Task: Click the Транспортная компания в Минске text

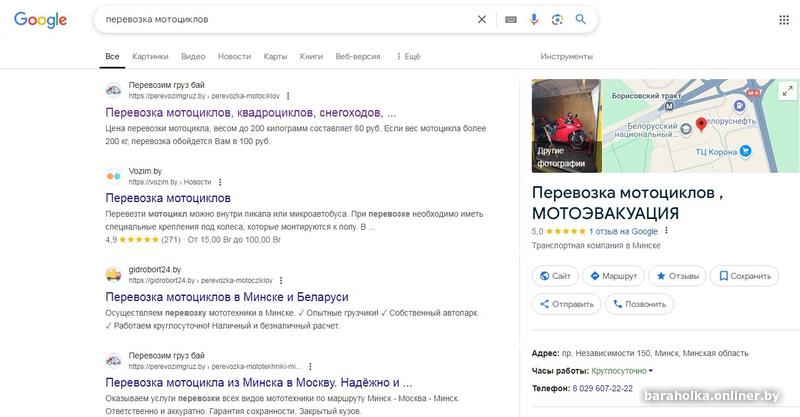Action: point(596,246)
